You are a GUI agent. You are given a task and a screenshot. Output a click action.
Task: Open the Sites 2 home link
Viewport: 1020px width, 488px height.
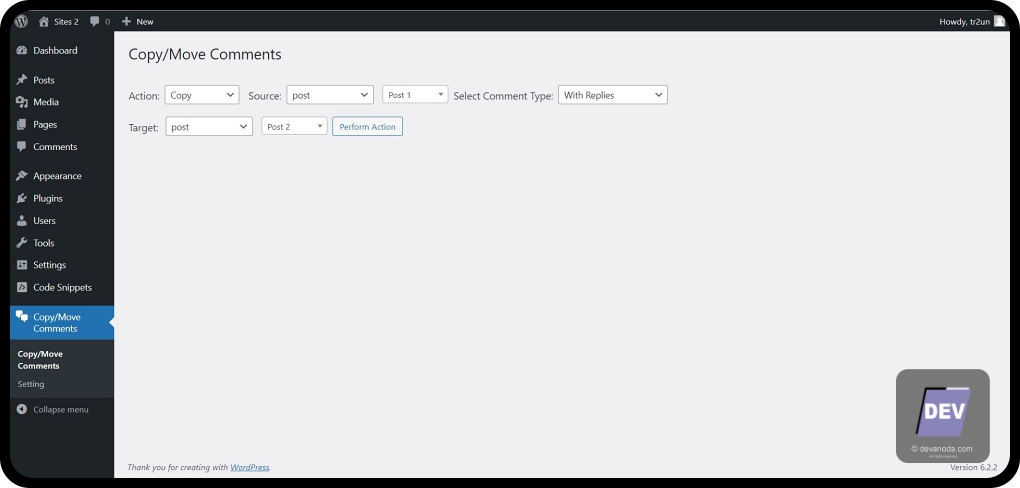click(x=59, y=21)
